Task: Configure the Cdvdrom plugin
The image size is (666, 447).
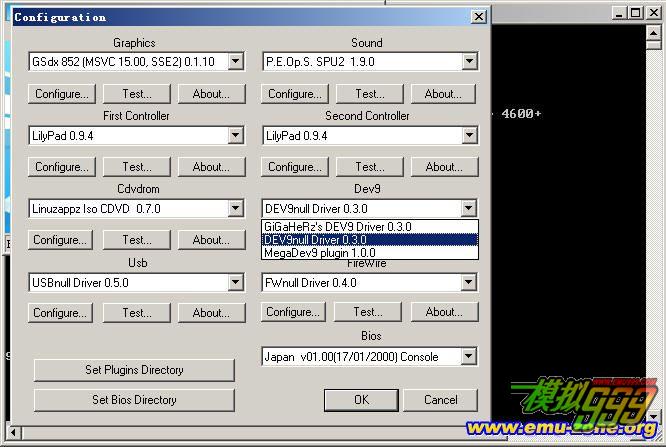Action: click(60, 240)
